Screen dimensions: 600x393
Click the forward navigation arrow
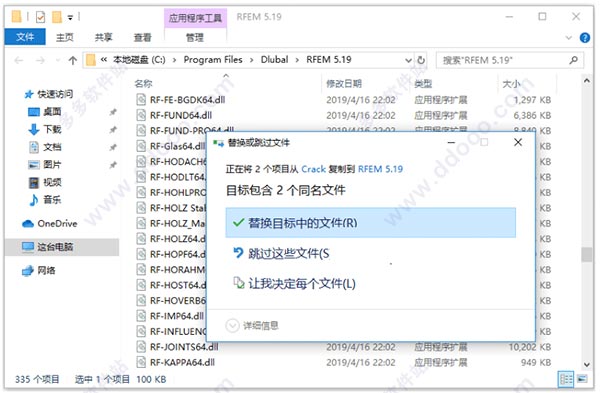[40, 60]
